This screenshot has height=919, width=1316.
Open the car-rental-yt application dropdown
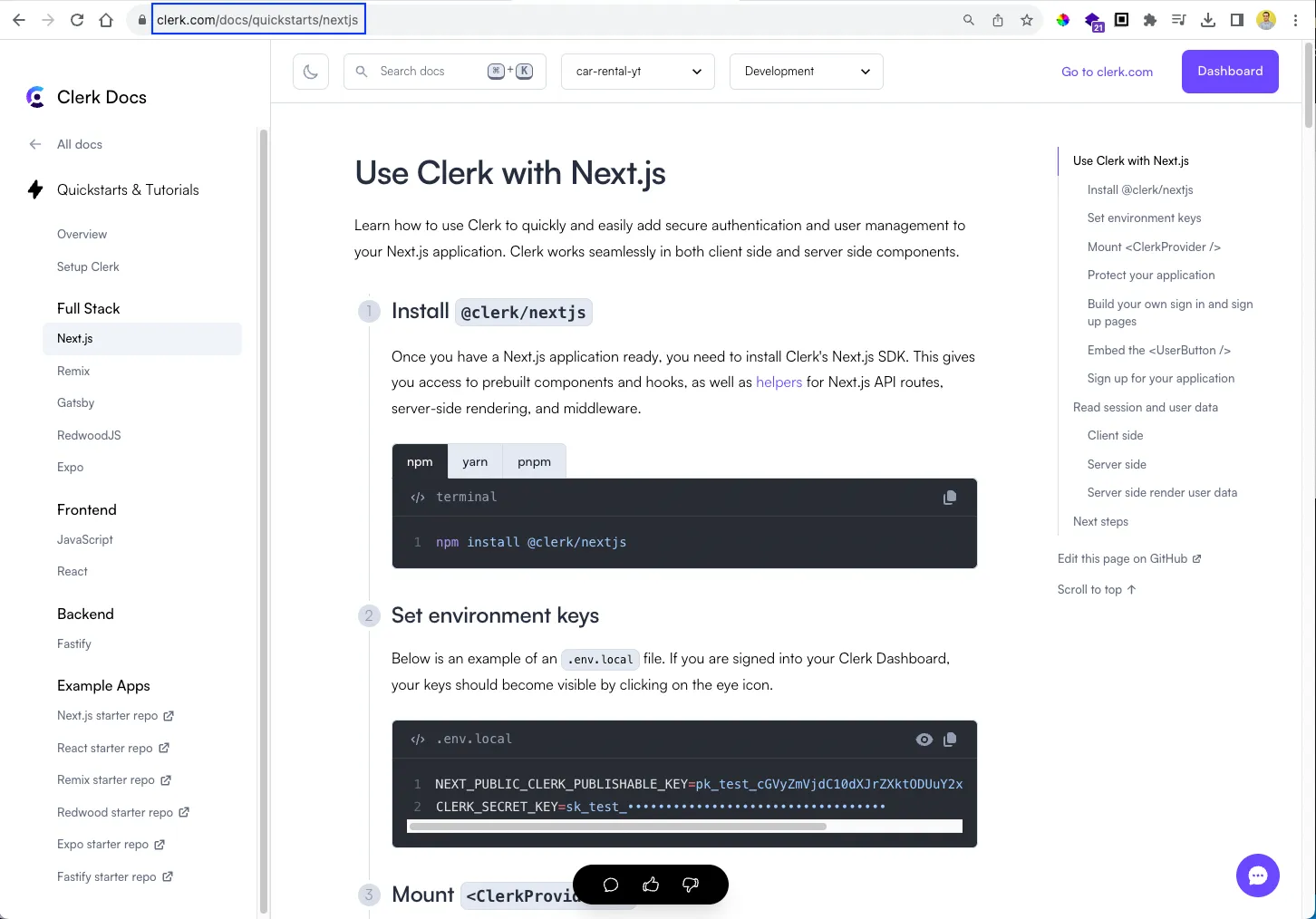click(x=638, y=72)
